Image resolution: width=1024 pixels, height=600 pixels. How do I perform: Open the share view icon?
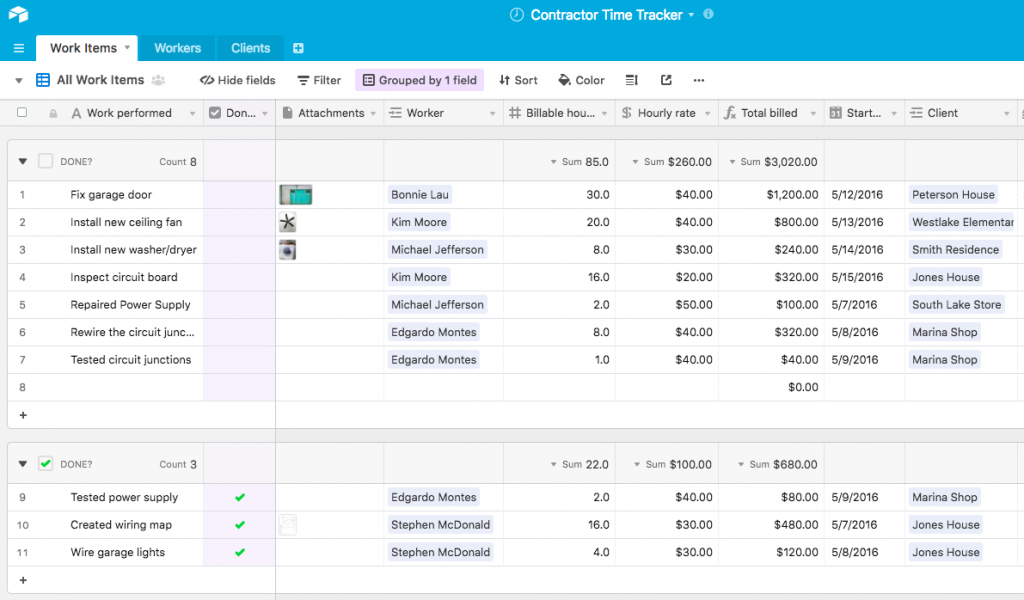tap(666, 80)
